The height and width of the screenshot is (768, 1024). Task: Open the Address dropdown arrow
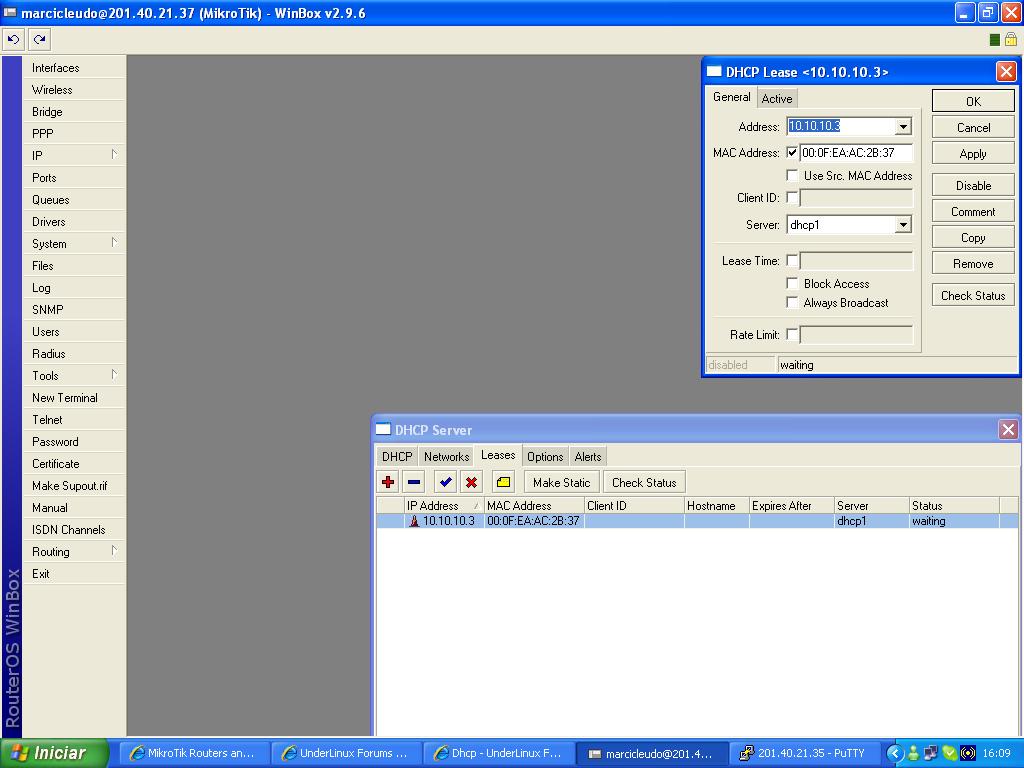click(x=903, y=127)
